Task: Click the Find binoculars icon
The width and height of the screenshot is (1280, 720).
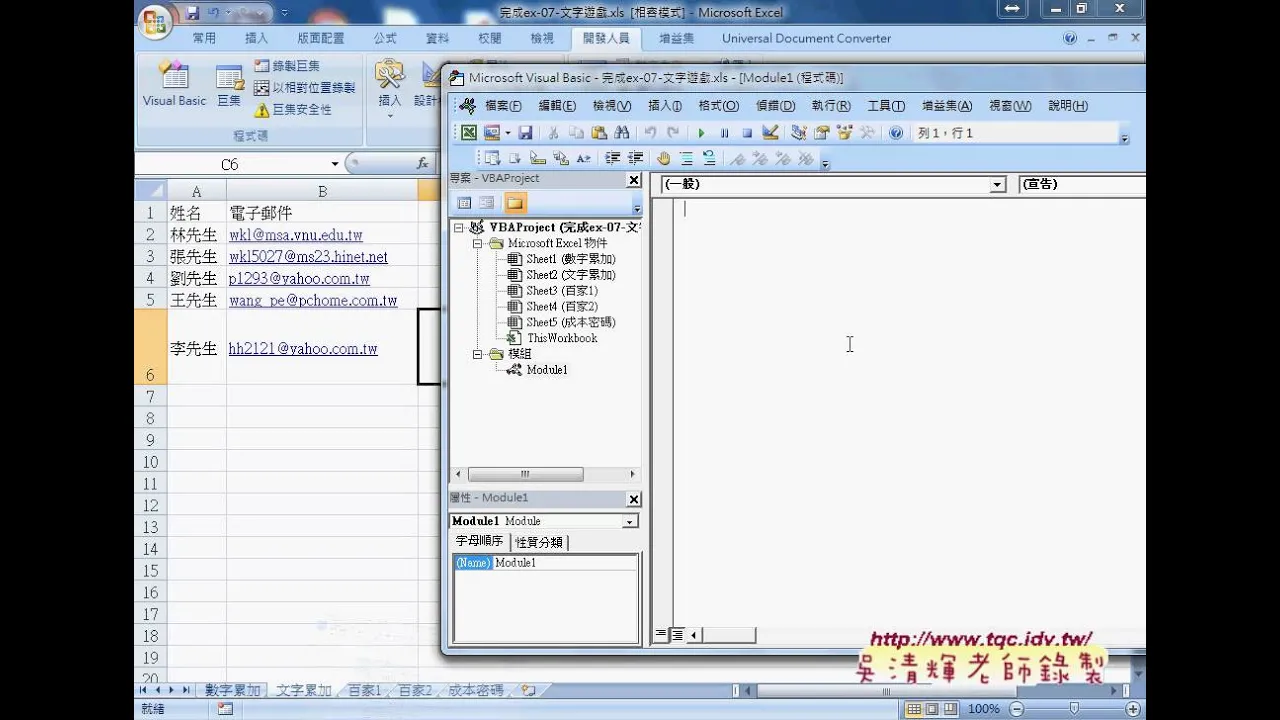Action: tap(622, 133)
